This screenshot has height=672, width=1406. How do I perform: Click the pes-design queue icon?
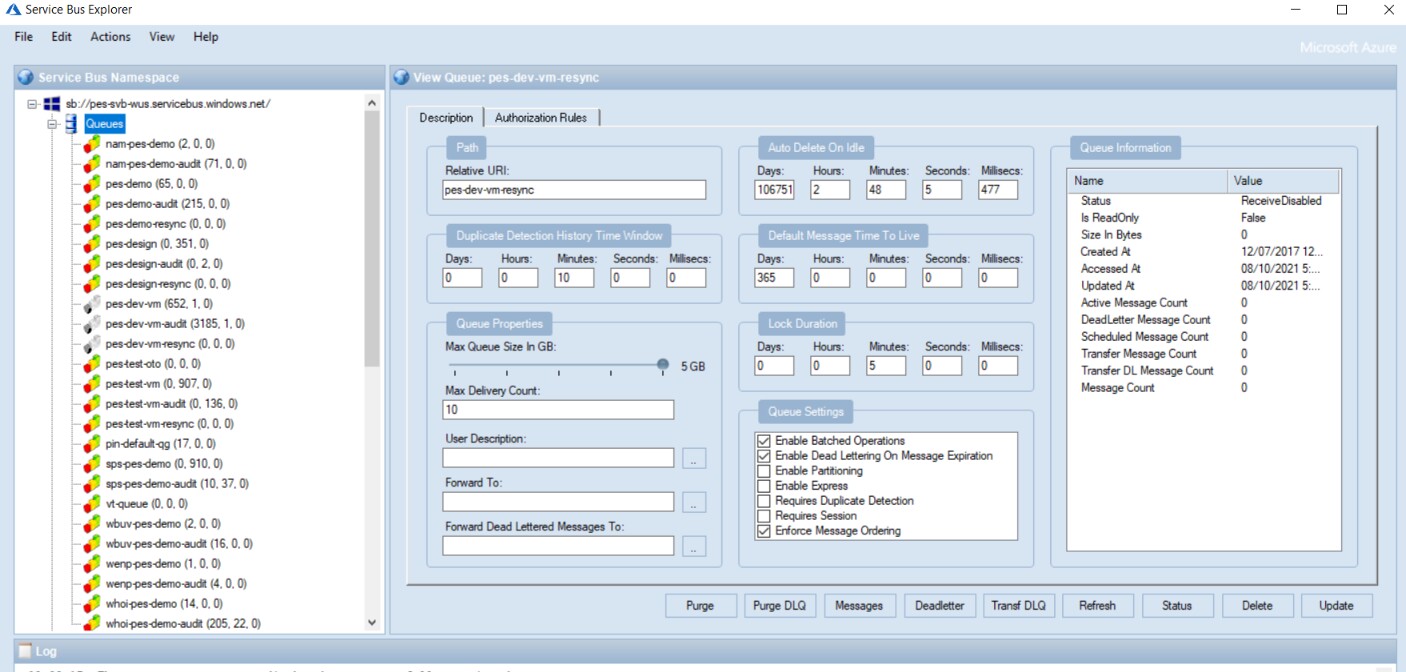pos(91,244)
